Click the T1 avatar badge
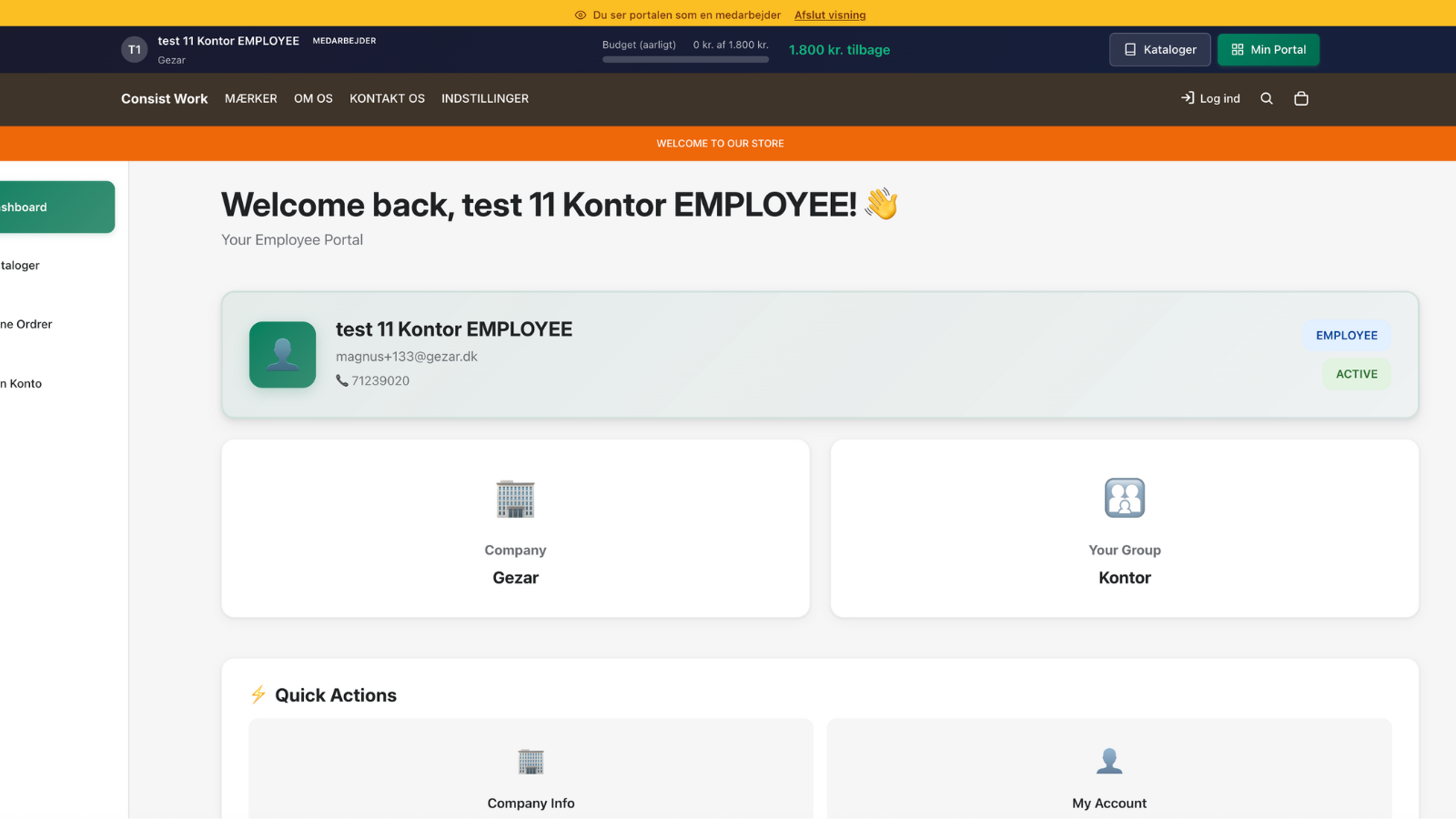 coord(134,49)
